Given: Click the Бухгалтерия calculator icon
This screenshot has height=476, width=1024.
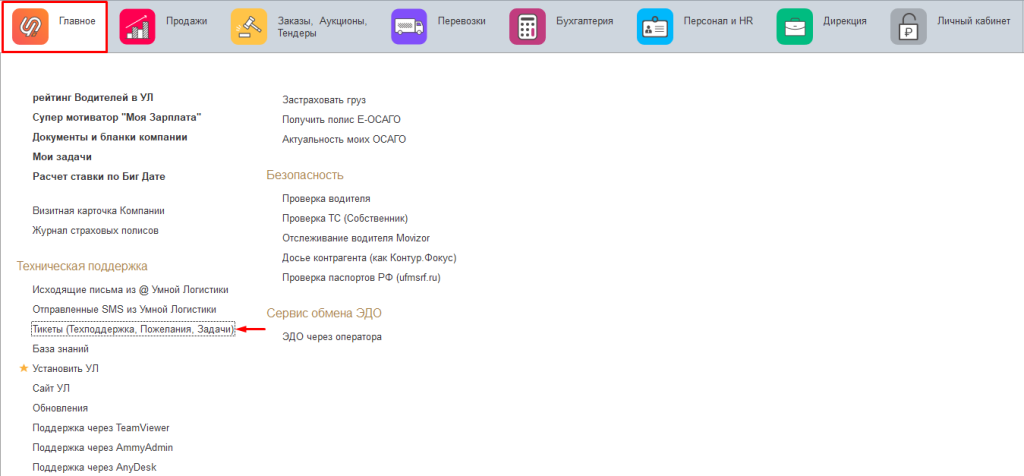Looking at the screenshot, I should 527,27.
